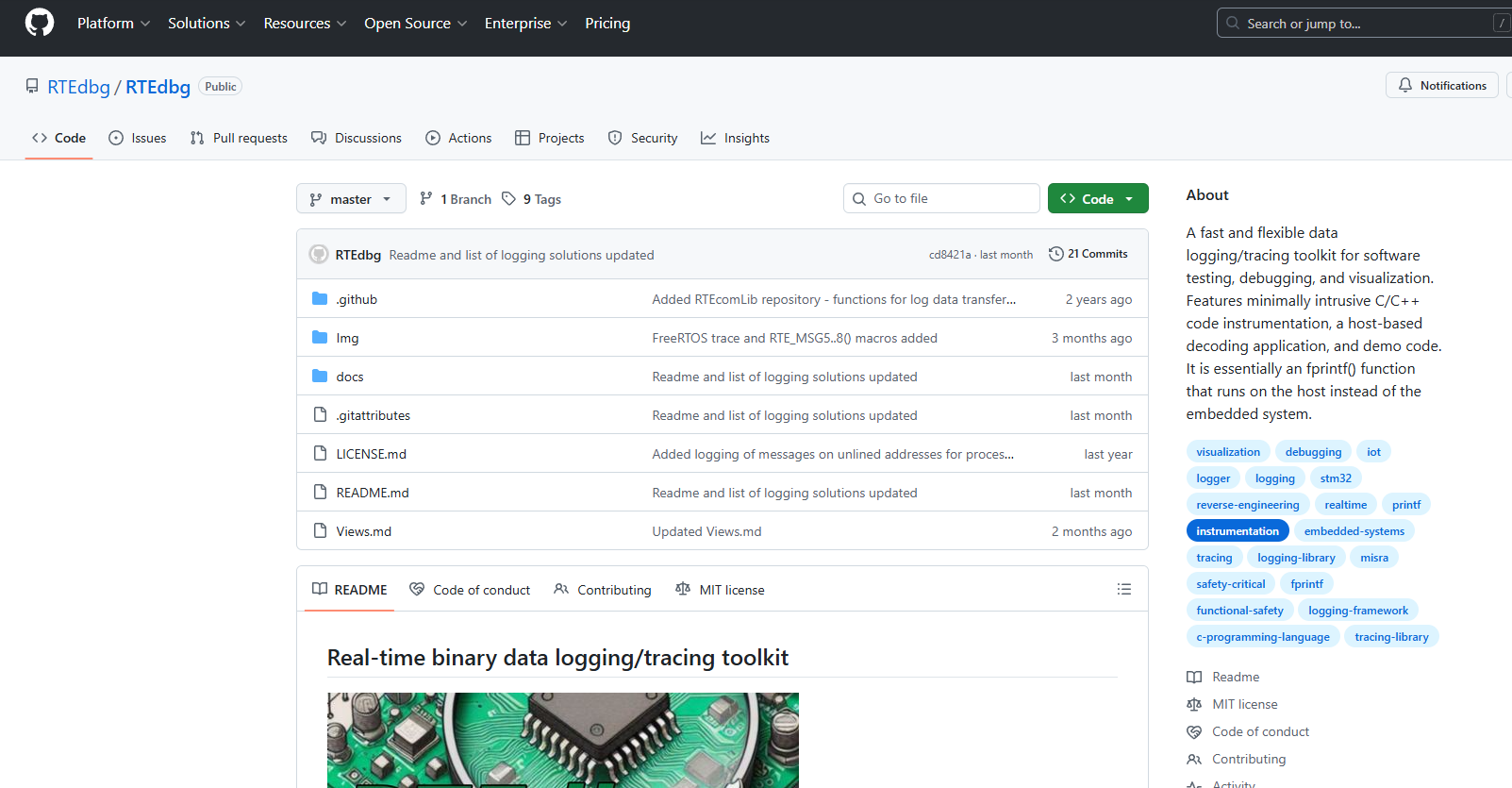Click the Views.md file icon
Viewport: 1512px width, 788px height.
tap(320, 531)
